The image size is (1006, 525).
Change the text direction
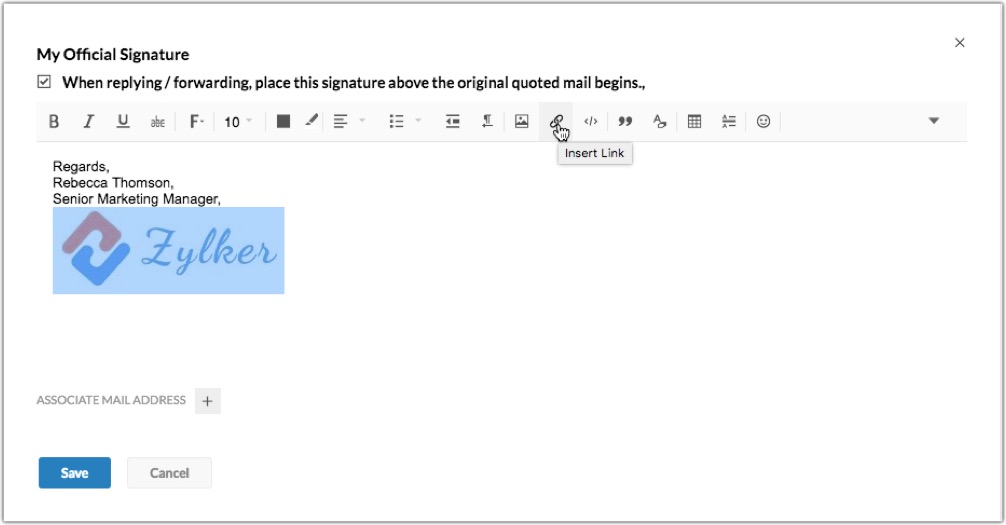tap(488, 121)
